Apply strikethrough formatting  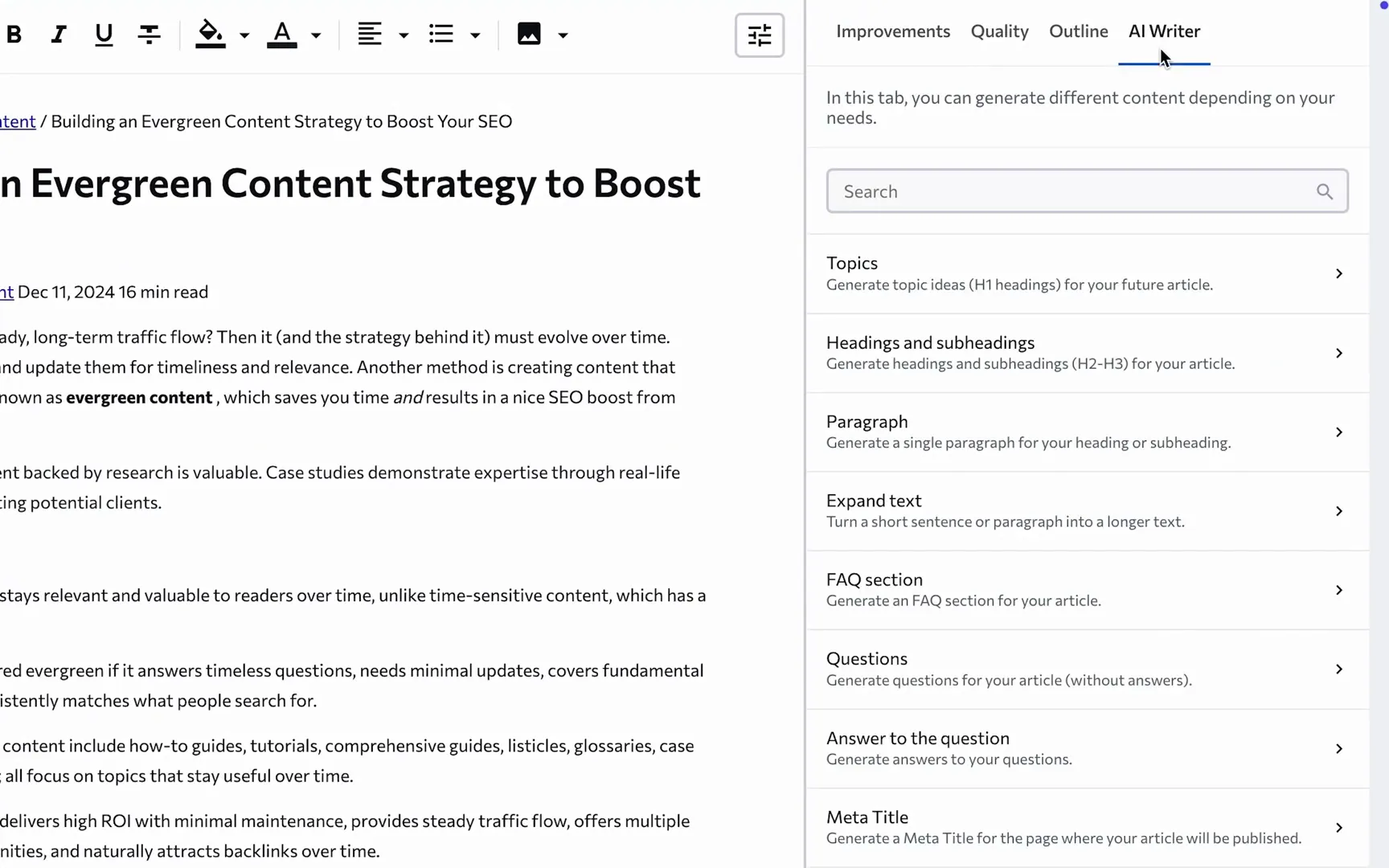(149, 34)
